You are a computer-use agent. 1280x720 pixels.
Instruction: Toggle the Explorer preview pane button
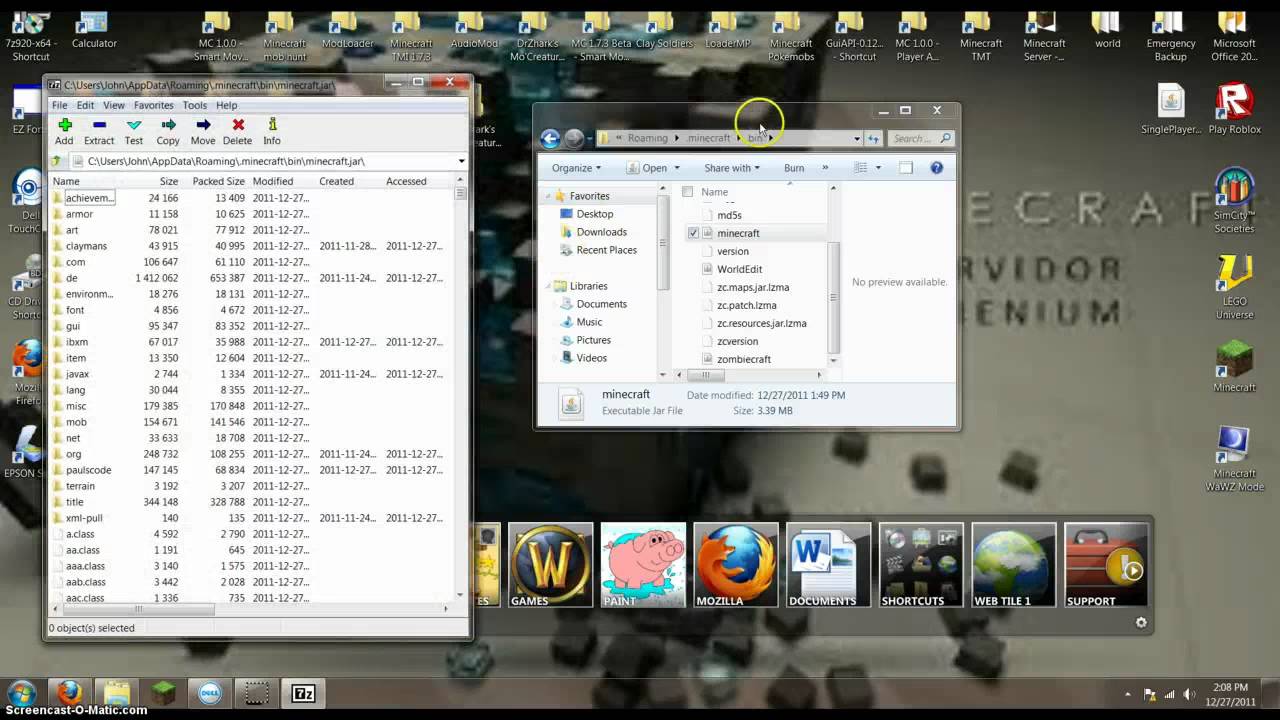coord(906,168)
